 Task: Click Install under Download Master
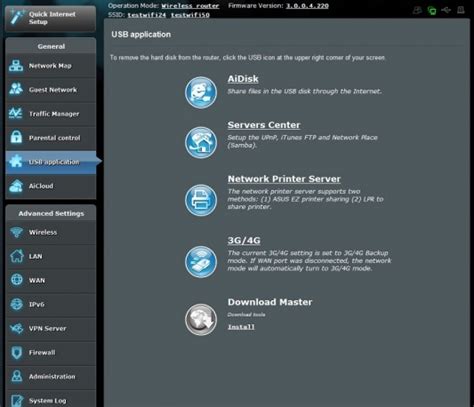coord(241,327)
